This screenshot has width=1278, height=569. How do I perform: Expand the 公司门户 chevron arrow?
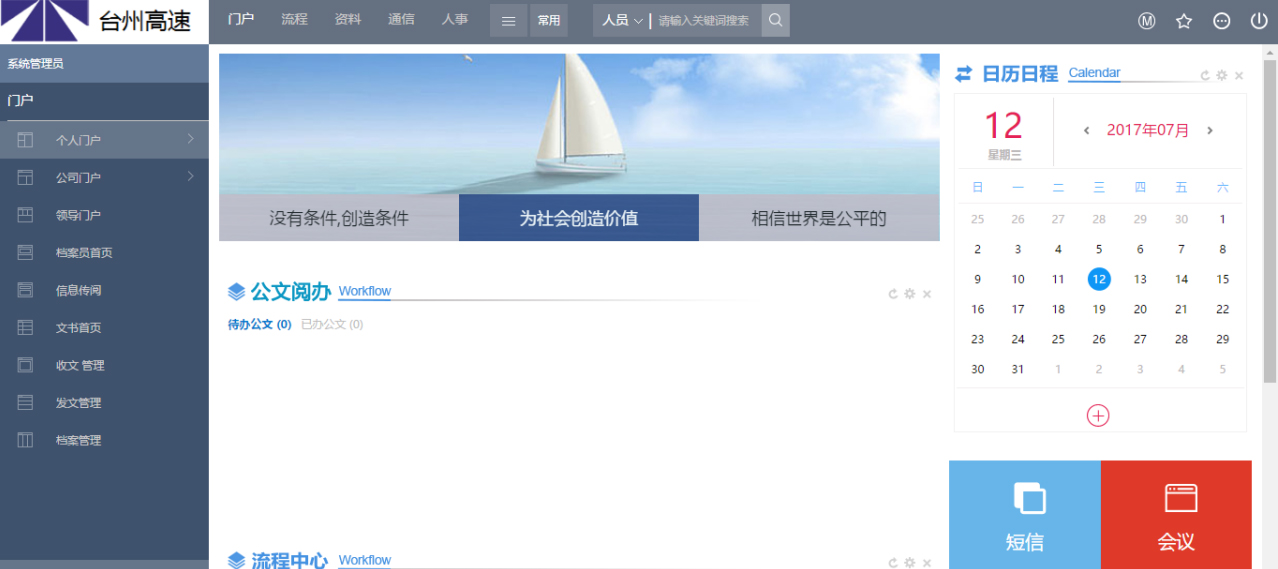pos(191,177)
